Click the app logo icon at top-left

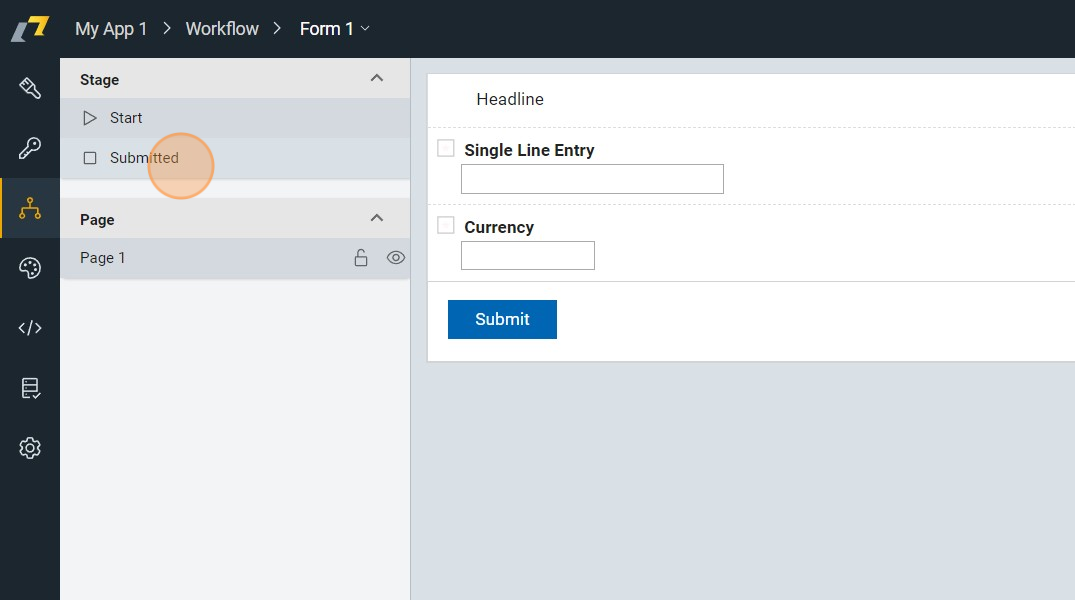[30, 28]
